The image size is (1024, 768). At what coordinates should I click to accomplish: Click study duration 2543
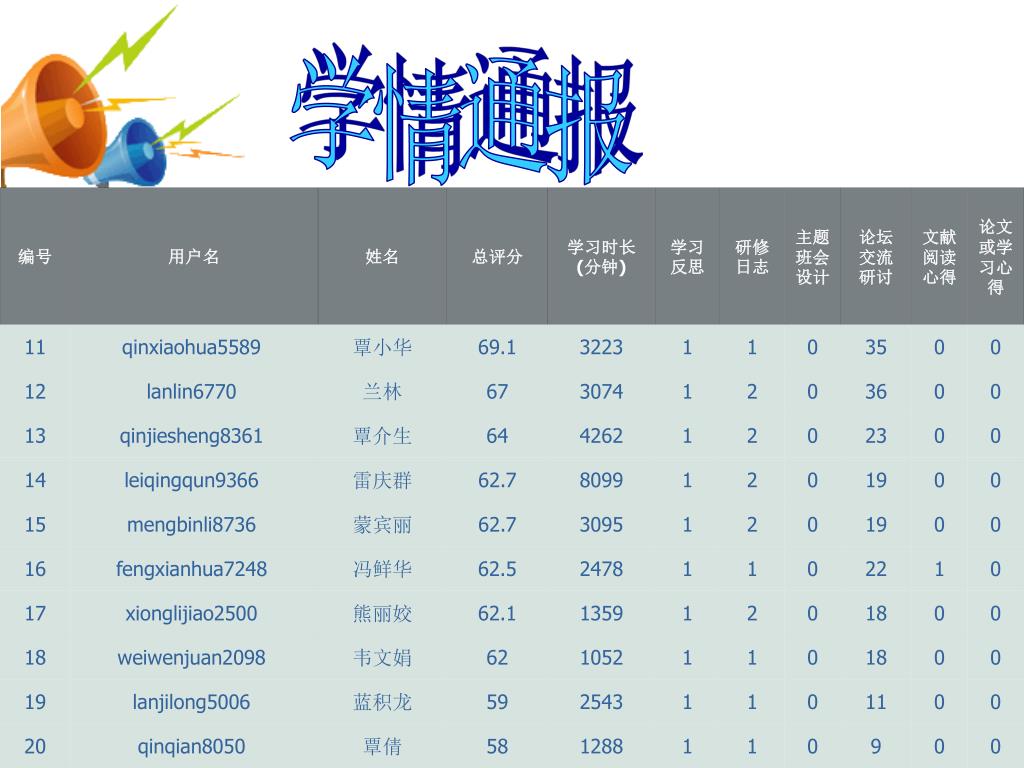(x=601, y=703)
